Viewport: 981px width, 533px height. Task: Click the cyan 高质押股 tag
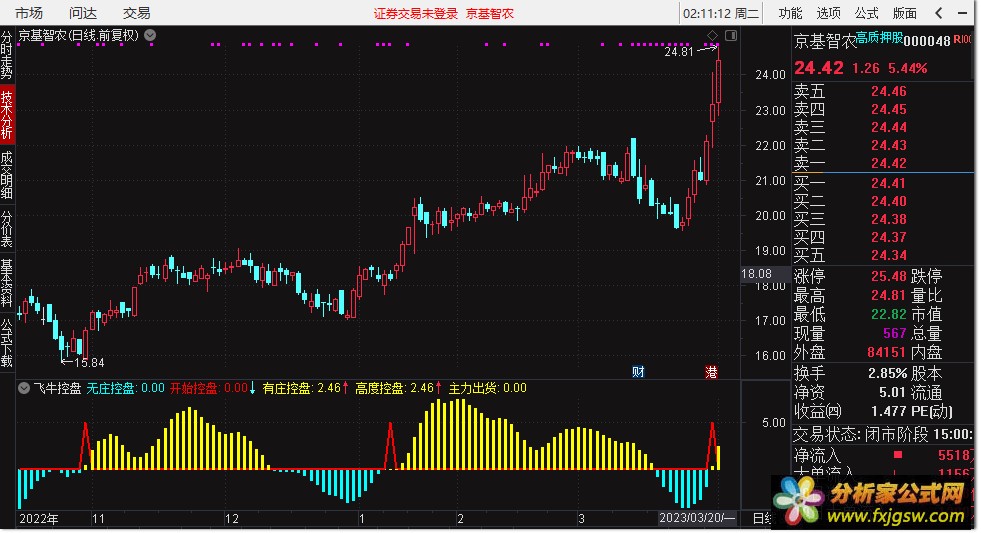click(879, 38)
